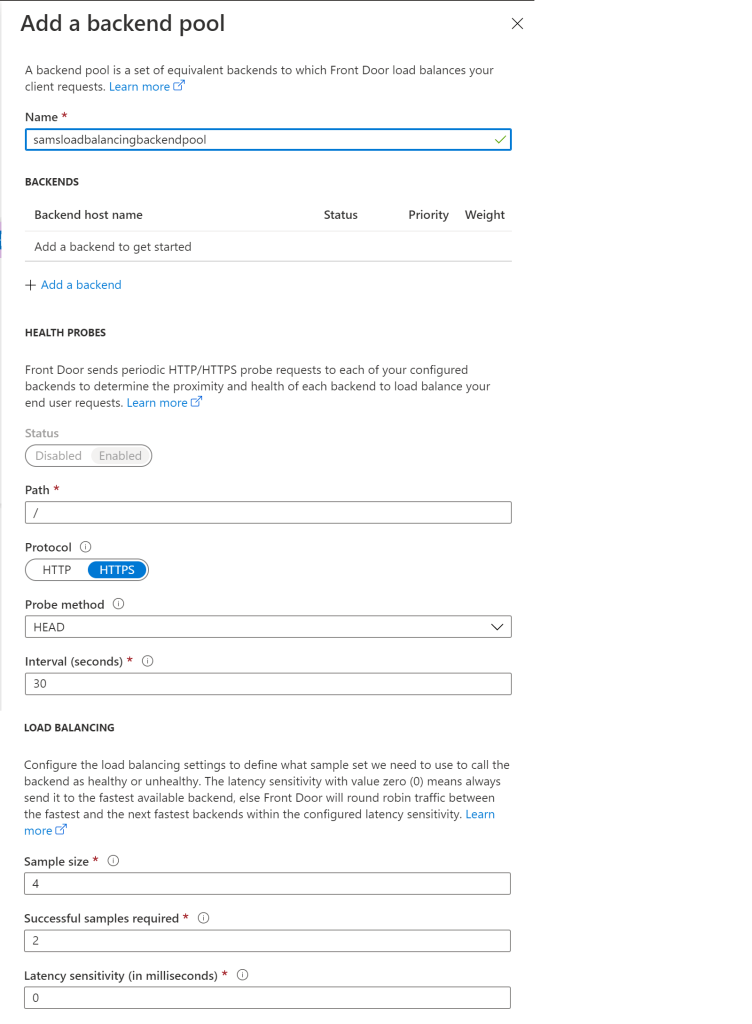Set health probe status to Disabled
Screen dimensions: 752x1024
coord(58,456)
